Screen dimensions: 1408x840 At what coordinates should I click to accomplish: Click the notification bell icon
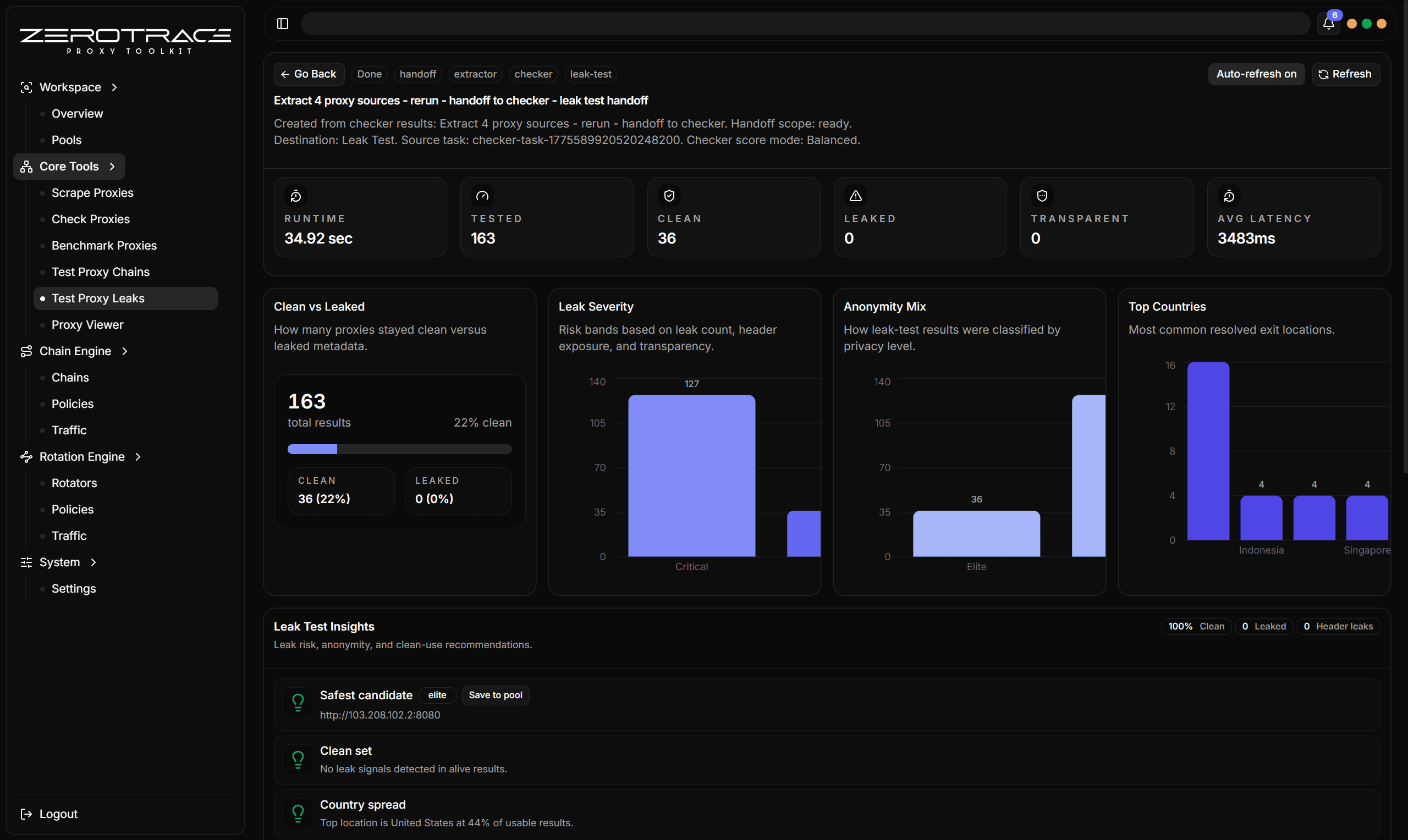pos(1328,24)
